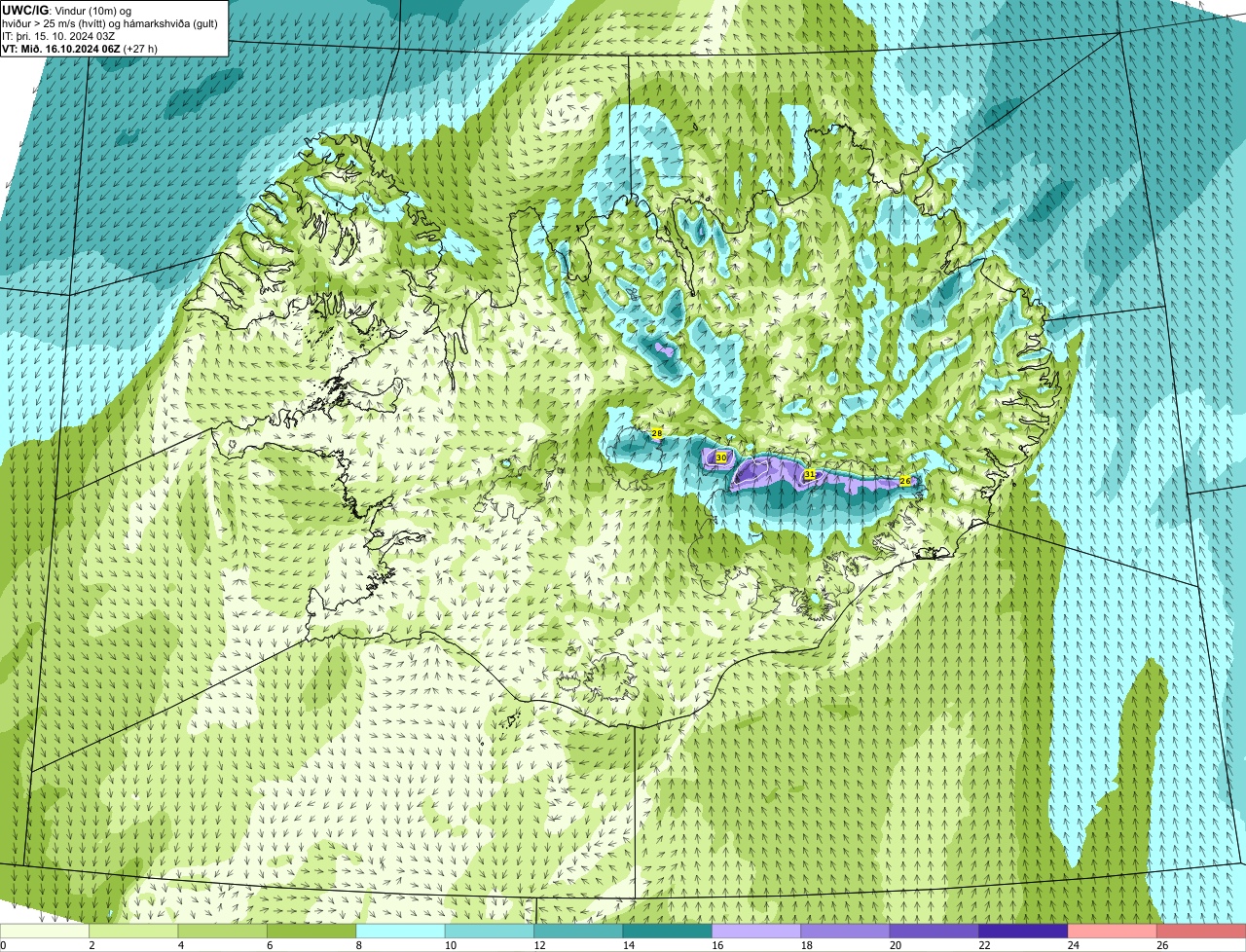Click scale value 12 on color bar
The width and height of the screenshot is (1246, 952).
point(539,945)
